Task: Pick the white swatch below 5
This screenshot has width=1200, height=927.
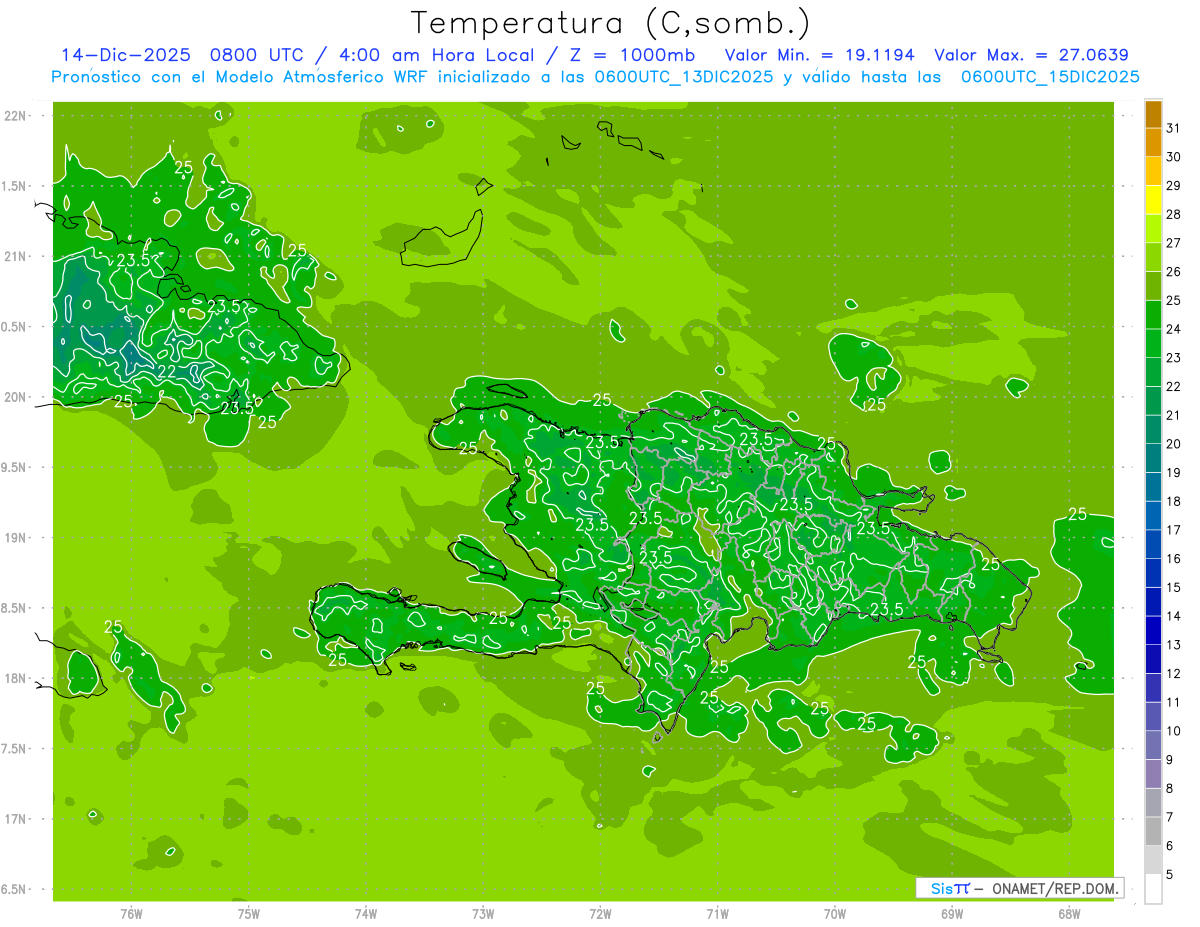Action: [1153, 889]
